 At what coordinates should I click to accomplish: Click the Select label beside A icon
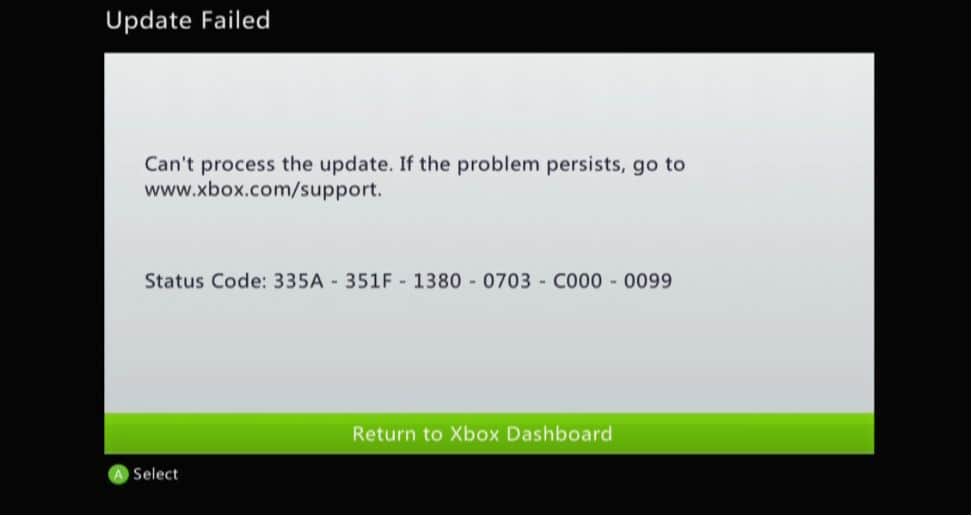[x=156, y=474]
